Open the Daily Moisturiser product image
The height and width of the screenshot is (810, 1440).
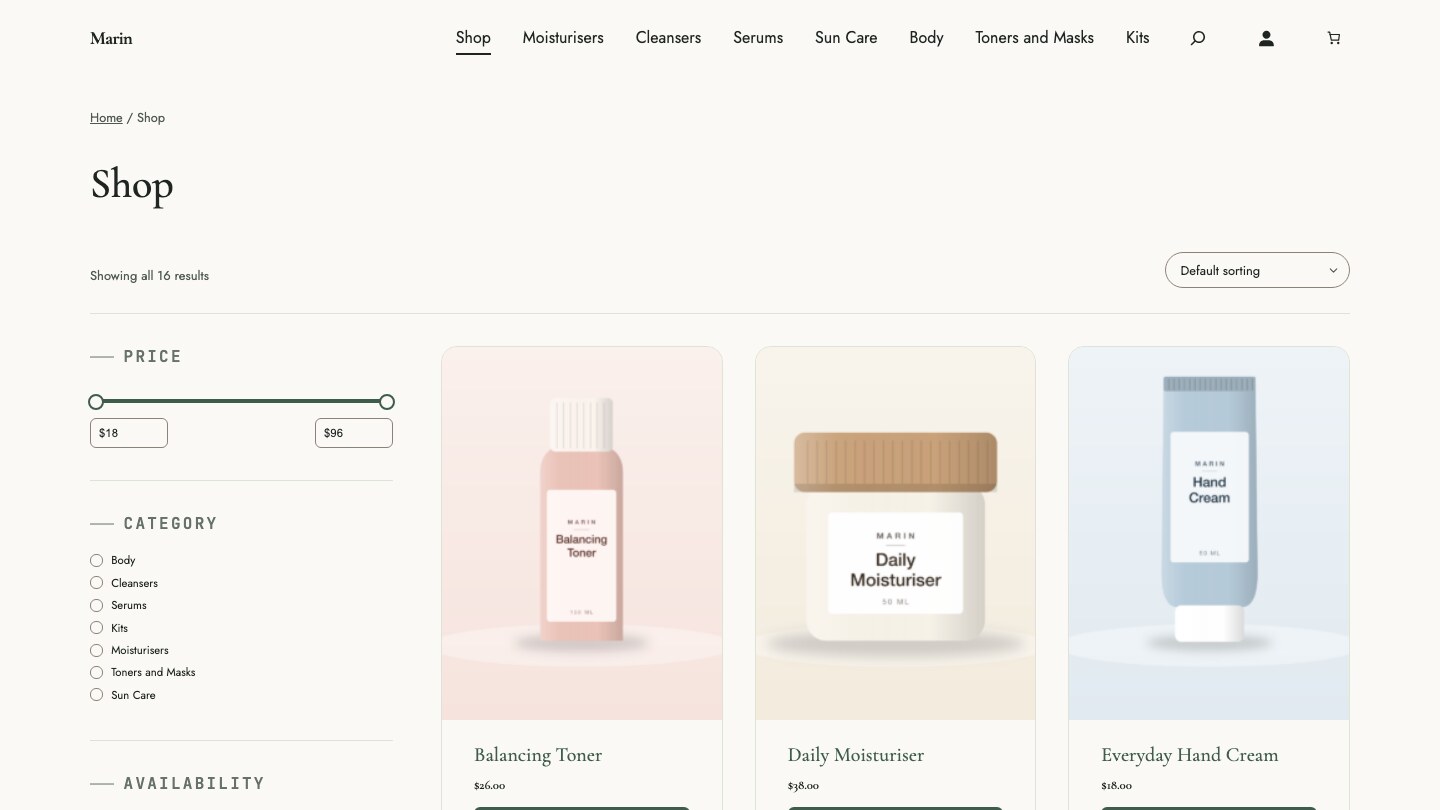[x=895, y=533]
